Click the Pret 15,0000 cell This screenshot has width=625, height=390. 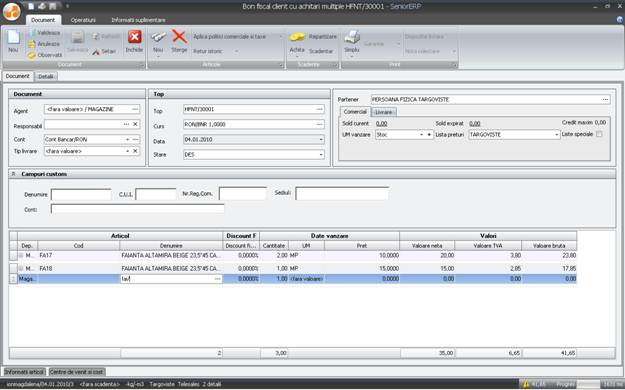point(362,268)
